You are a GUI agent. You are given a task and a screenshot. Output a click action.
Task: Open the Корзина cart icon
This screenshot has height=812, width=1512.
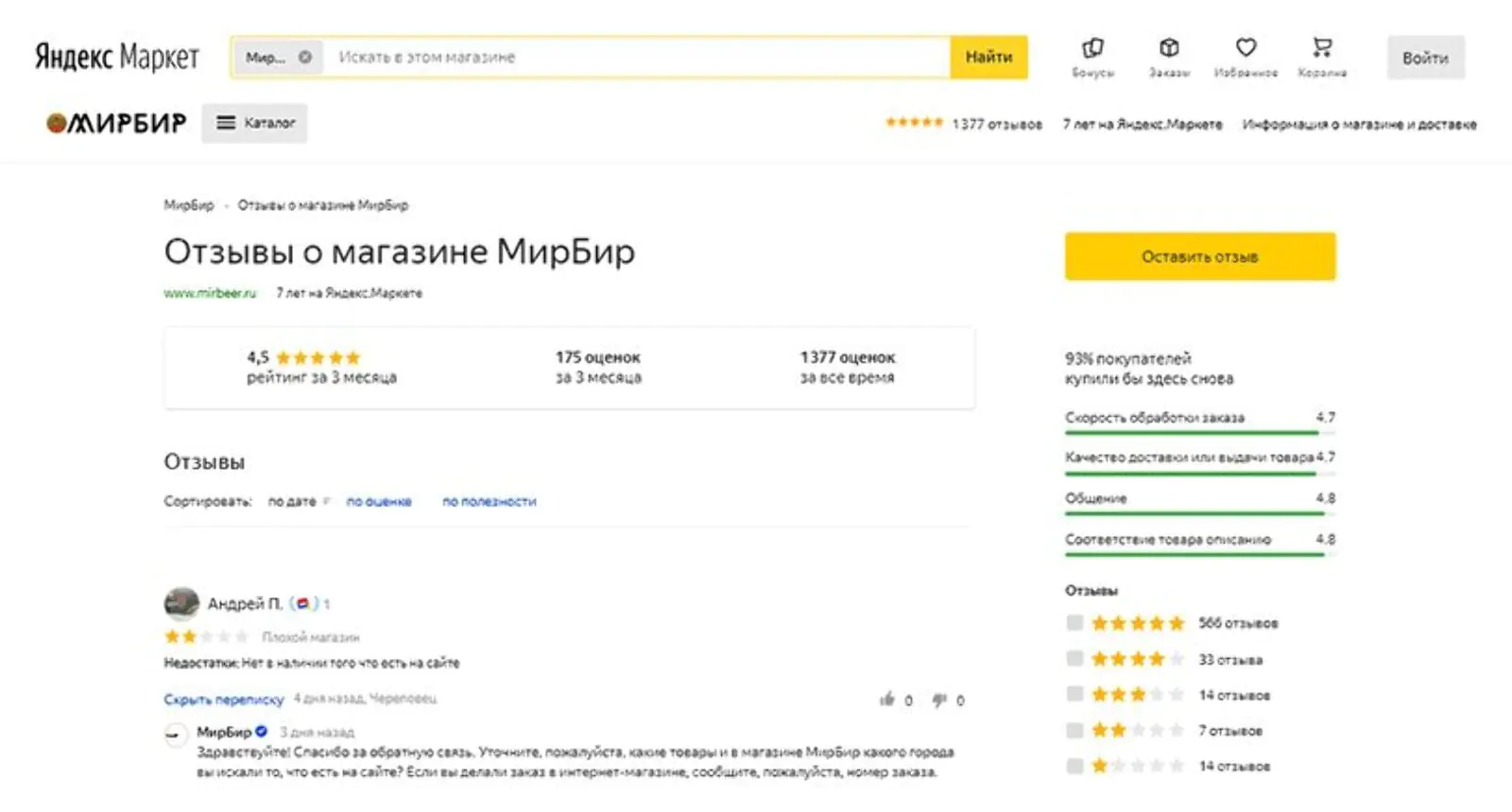tap(1322, 57)
